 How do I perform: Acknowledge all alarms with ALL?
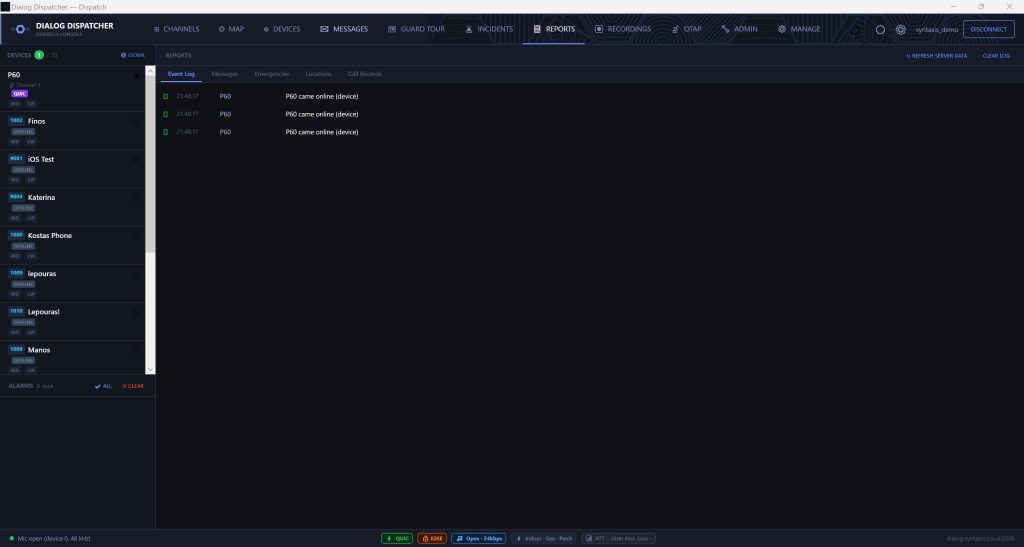pos(103,386)
